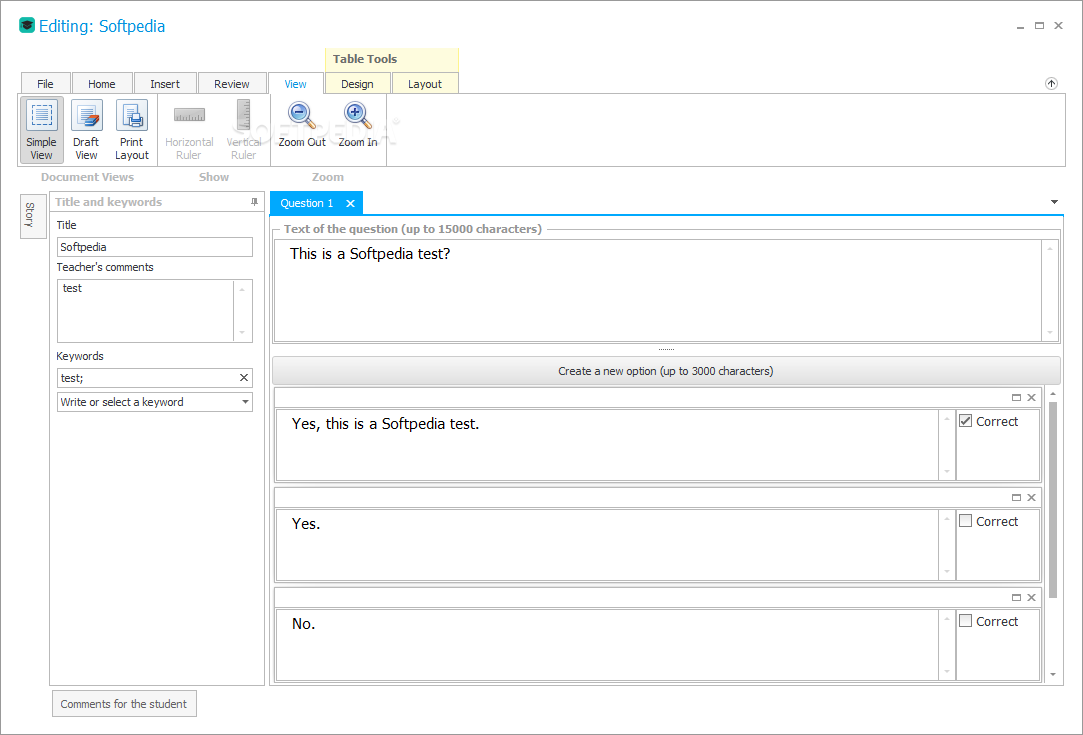Clear the keywords field with the X
The image size is (1083, 735).
coord(244,378)
